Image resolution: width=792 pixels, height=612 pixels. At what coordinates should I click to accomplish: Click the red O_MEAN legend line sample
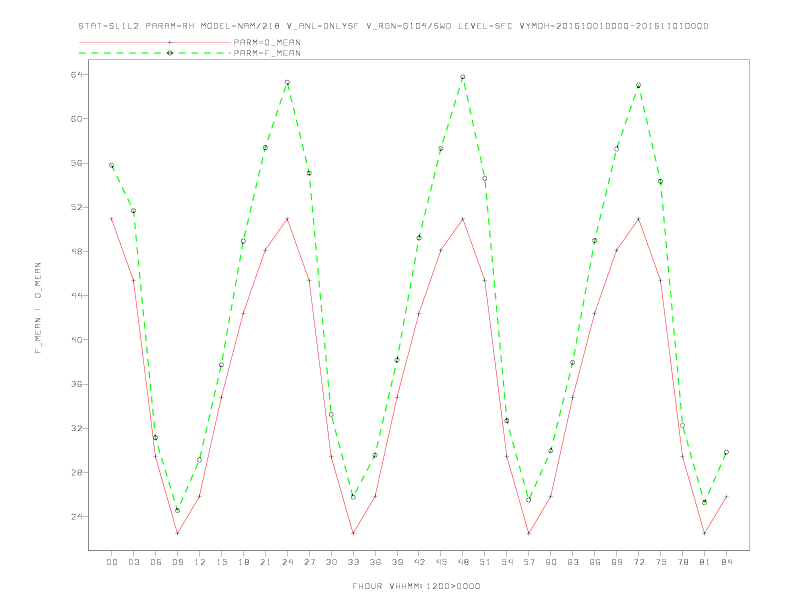click(155, 42)
